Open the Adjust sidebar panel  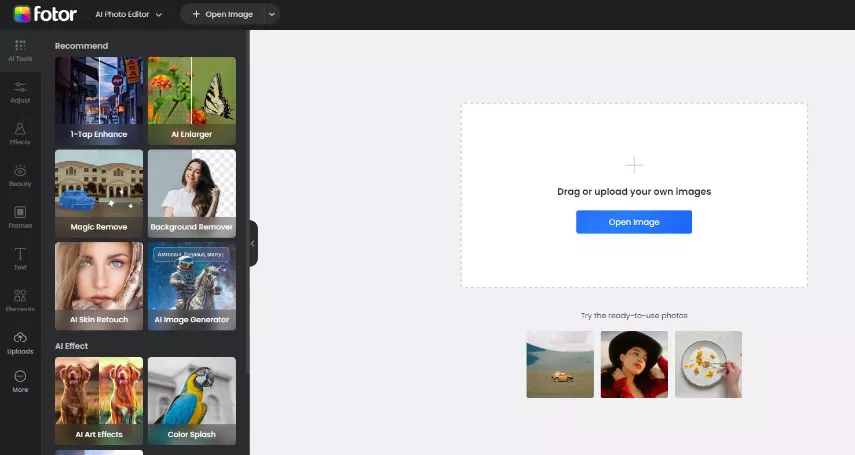tap(20, 92)
